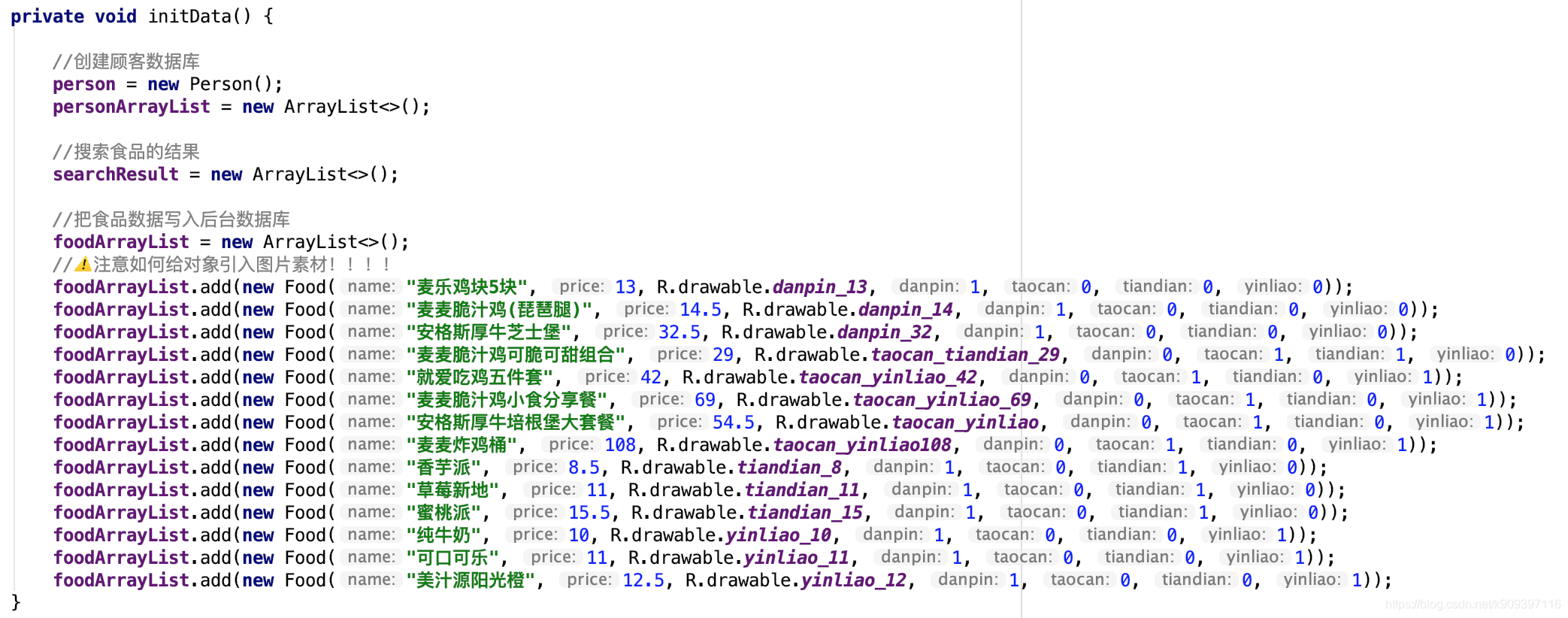The width and height of the screenshot is (1568, 618).
Task: Click the yinliao_10 drawable reference
Action: [779, 535]
